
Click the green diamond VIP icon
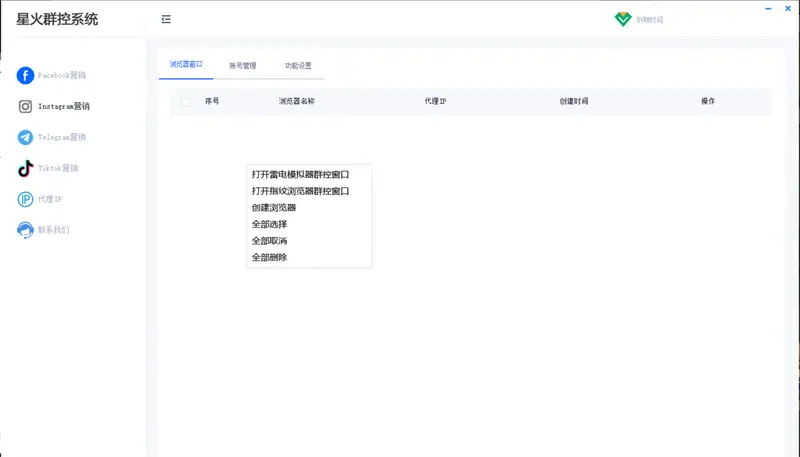[623, 19]
